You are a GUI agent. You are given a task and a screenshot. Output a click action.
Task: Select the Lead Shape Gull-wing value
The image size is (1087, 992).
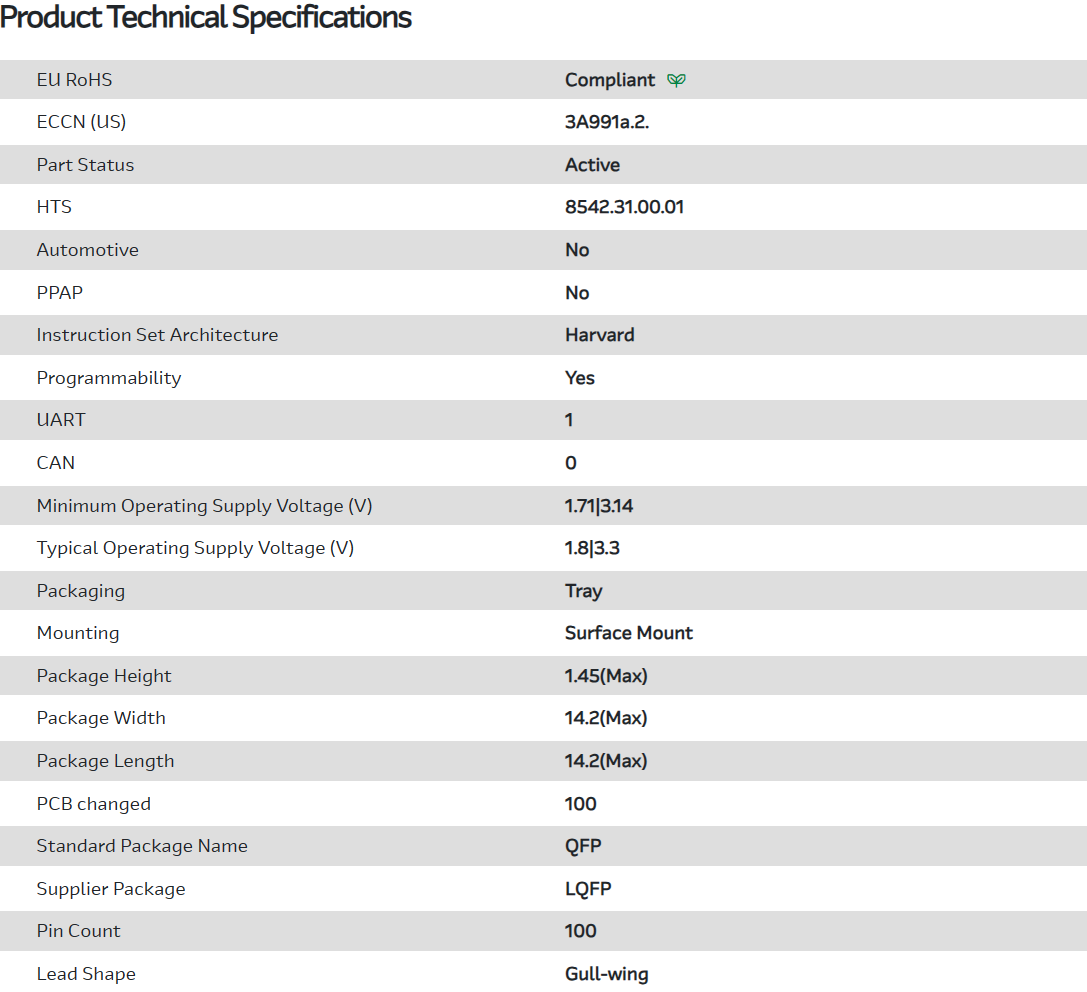[x=606, y=974]
